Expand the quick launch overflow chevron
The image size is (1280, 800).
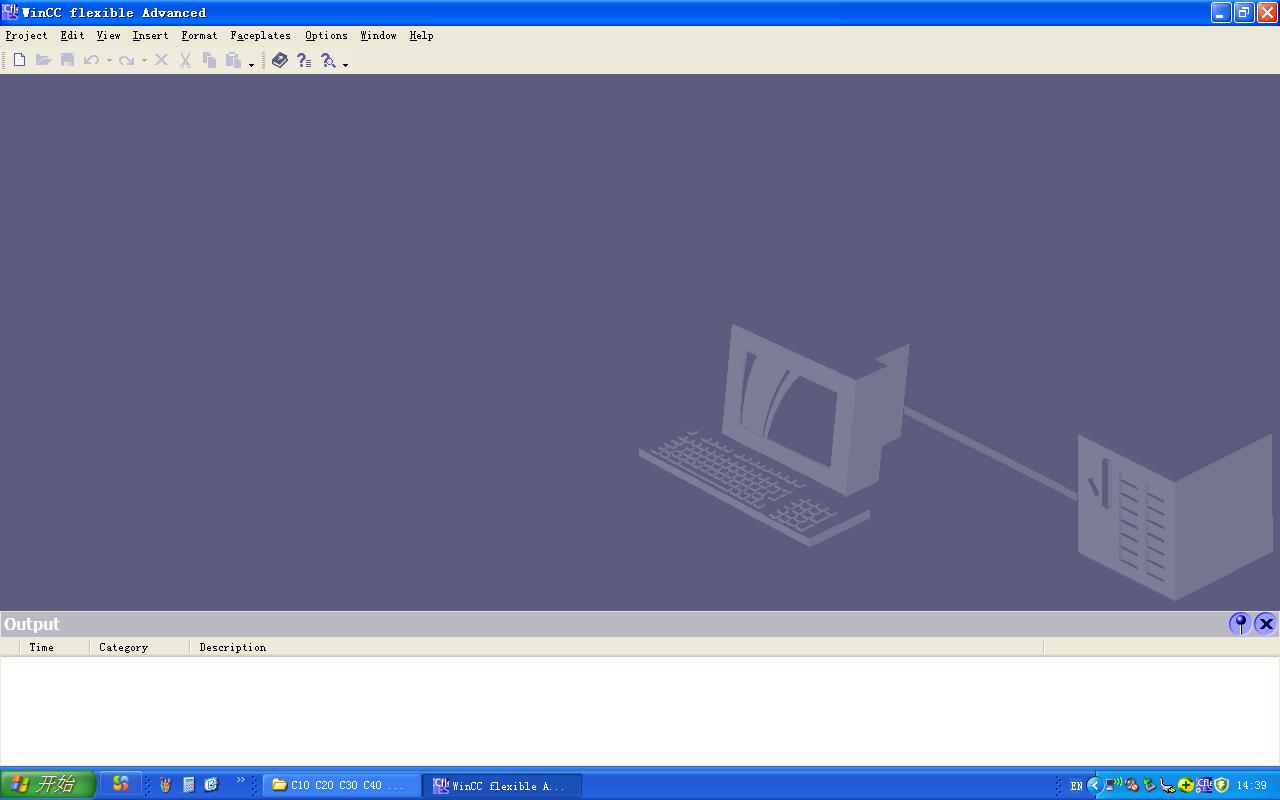(x=240, y=780)
